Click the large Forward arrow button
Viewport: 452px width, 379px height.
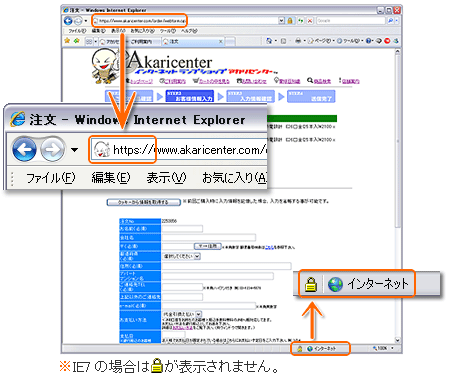[x=53, y=149]
